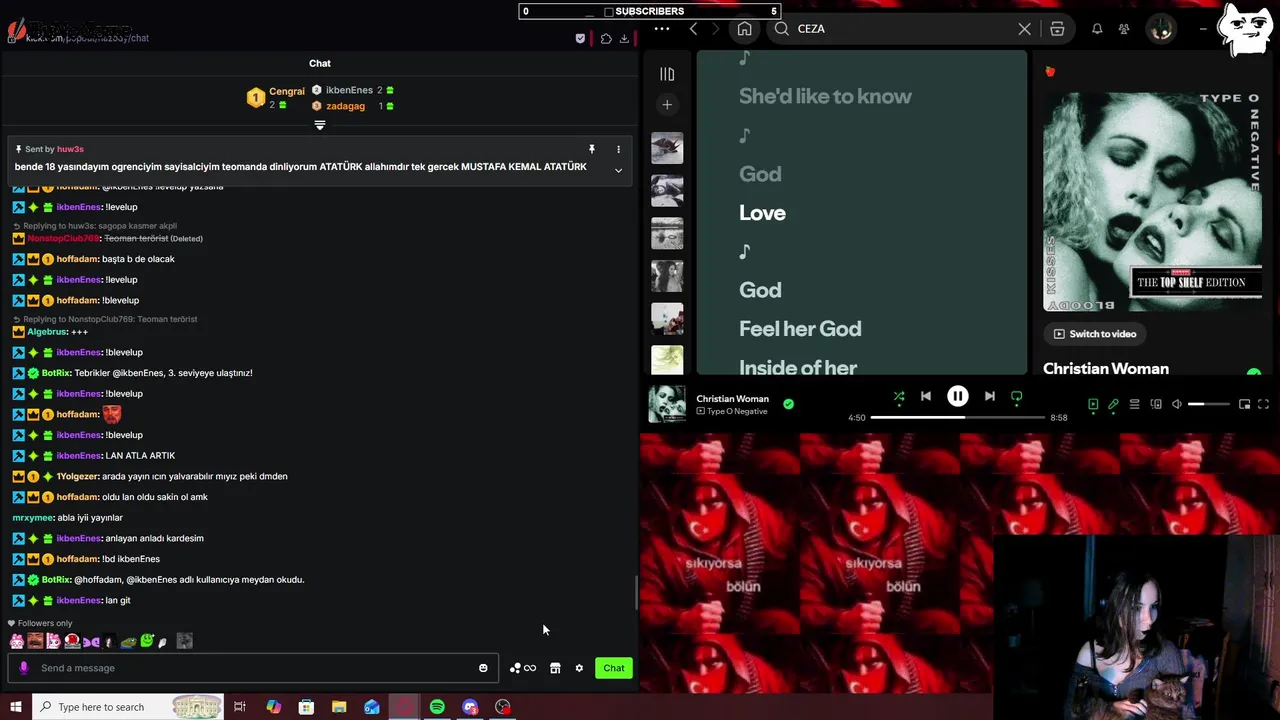Expand the Your Library sidebar
Image resolution: width=1280 pixels, height=720 pixels.
pos(667,74)
